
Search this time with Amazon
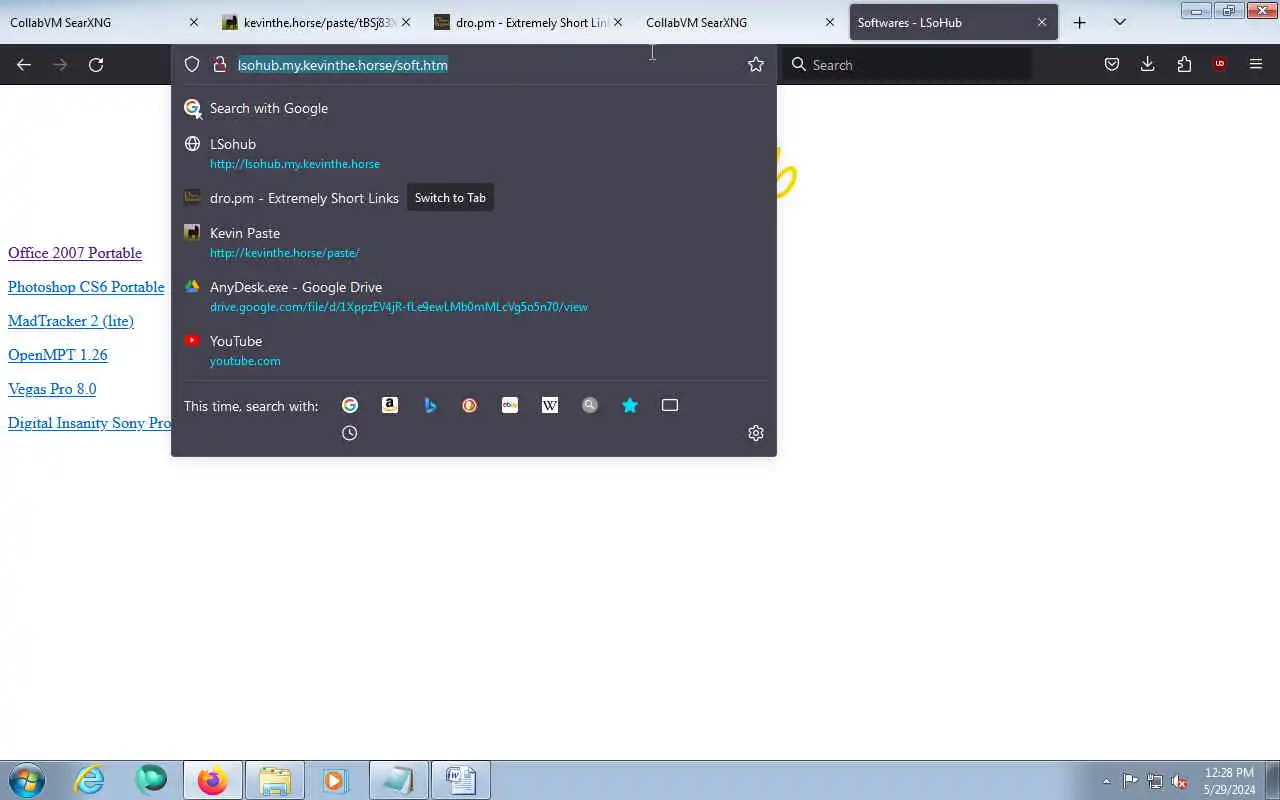(x=390, y=405)
